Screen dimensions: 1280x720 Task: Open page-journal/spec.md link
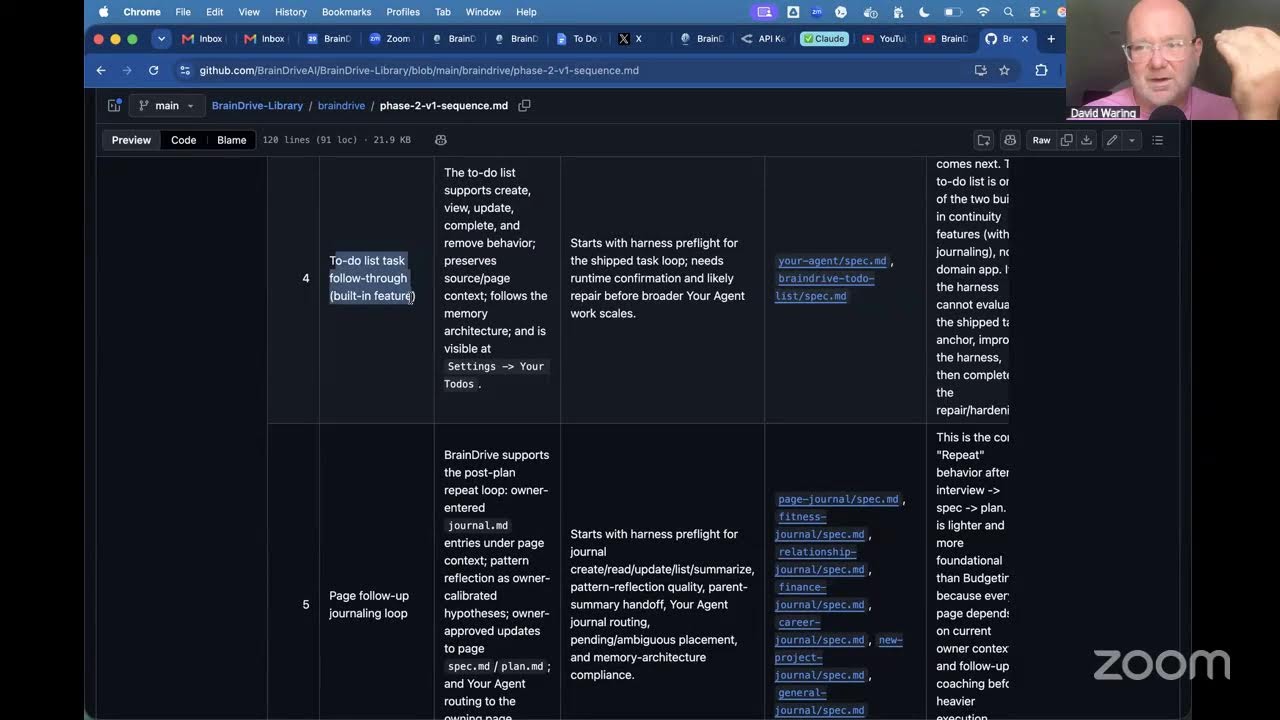point(838,499)
